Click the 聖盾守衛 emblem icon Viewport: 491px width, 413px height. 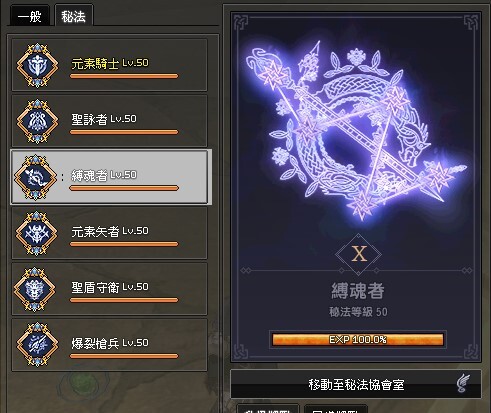[x=35, y=289]
